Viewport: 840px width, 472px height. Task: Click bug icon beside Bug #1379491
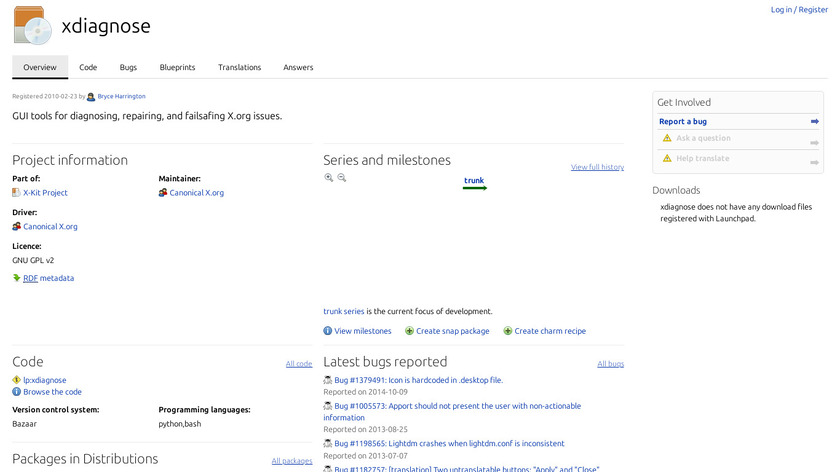click(x=328, y=380)
